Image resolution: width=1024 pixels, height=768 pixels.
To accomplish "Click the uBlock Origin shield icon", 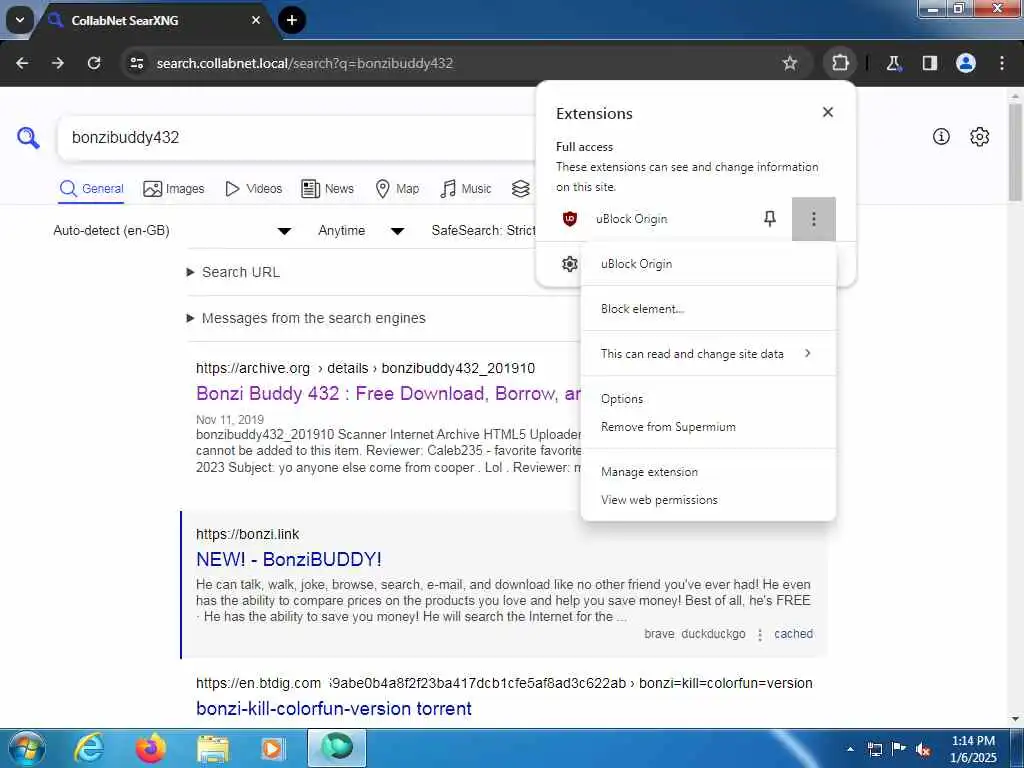I will [569, 219].
